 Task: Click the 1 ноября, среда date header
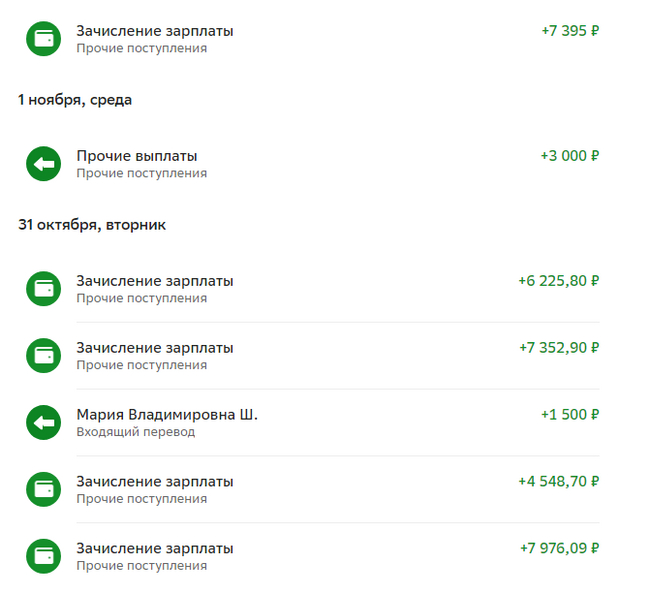pyautogui.click(x=75, y=100)
